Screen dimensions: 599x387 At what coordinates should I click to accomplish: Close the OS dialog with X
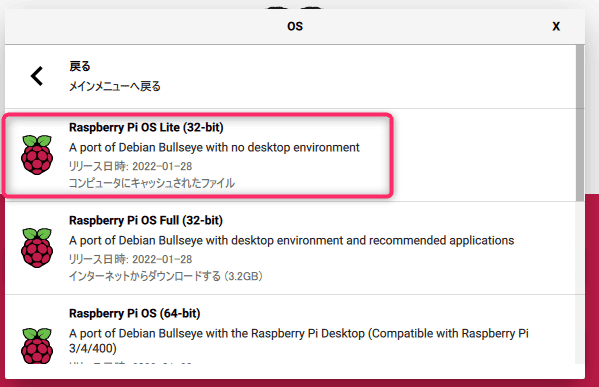556,26
